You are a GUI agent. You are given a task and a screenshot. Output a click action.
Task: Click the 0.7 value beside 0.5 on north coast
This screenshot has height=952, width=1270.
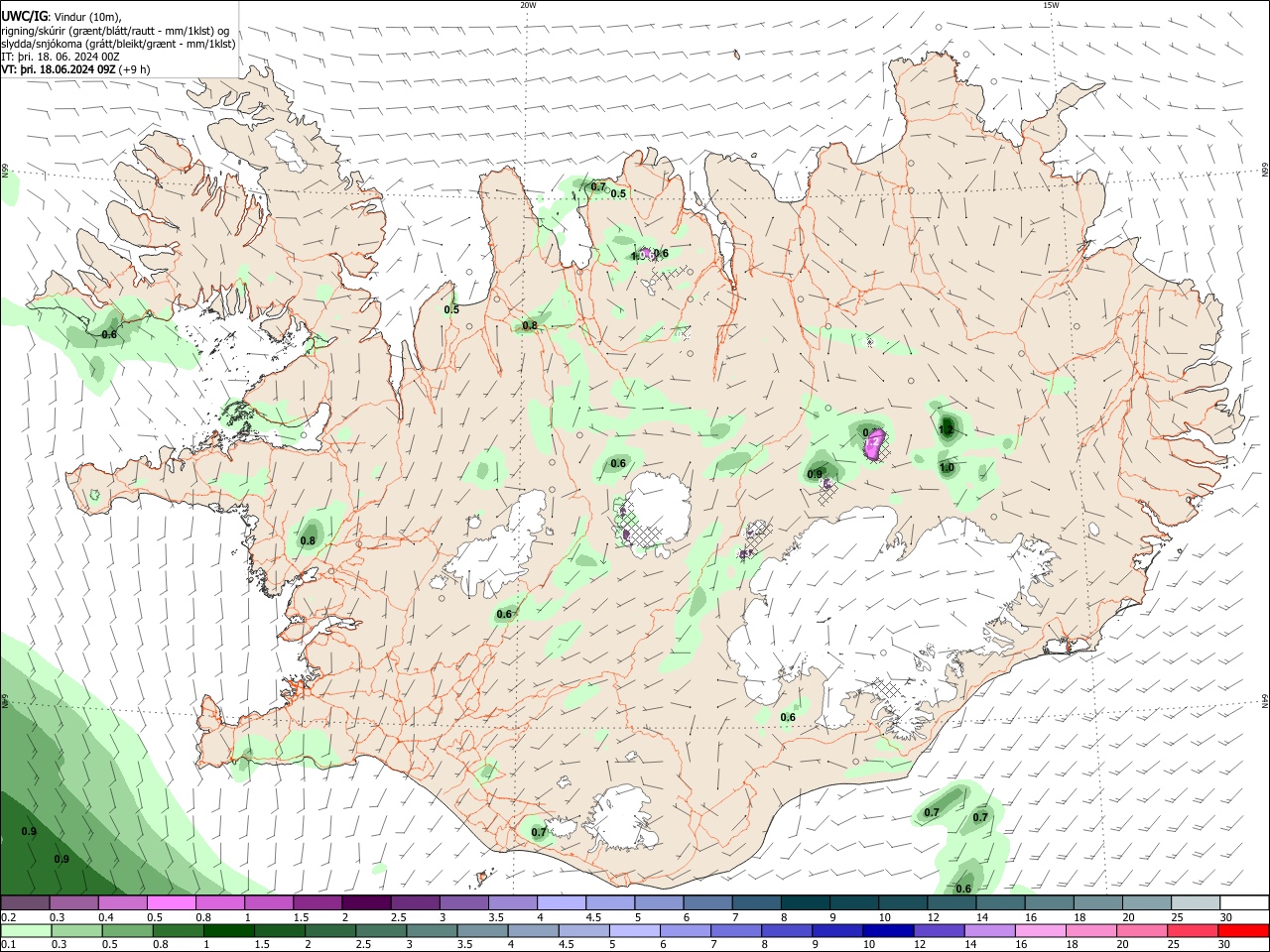[x=598, y=186]
